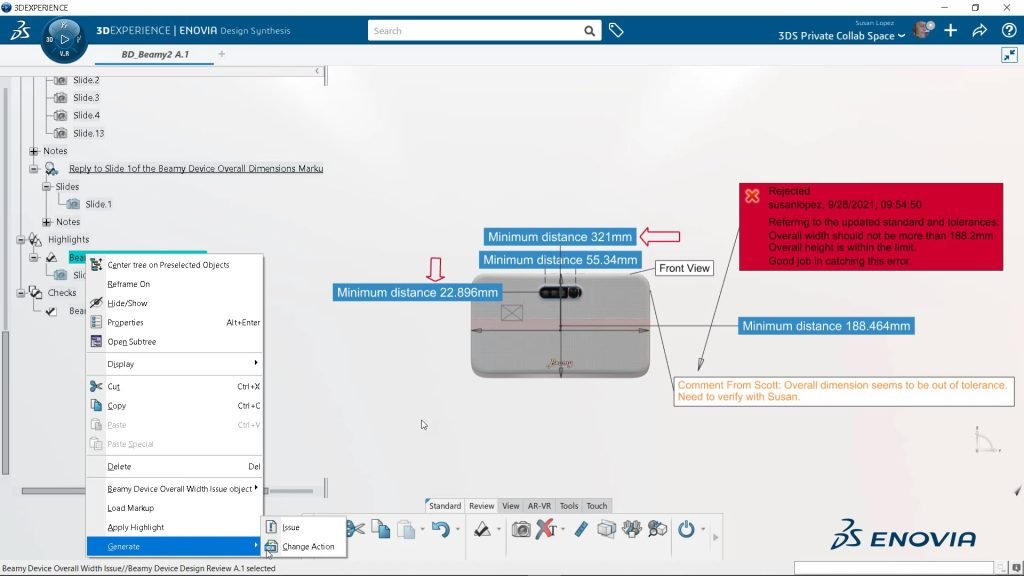Click the hands manipulation icon
This screenshot has height=576, width=1024.
pos(632,528)
